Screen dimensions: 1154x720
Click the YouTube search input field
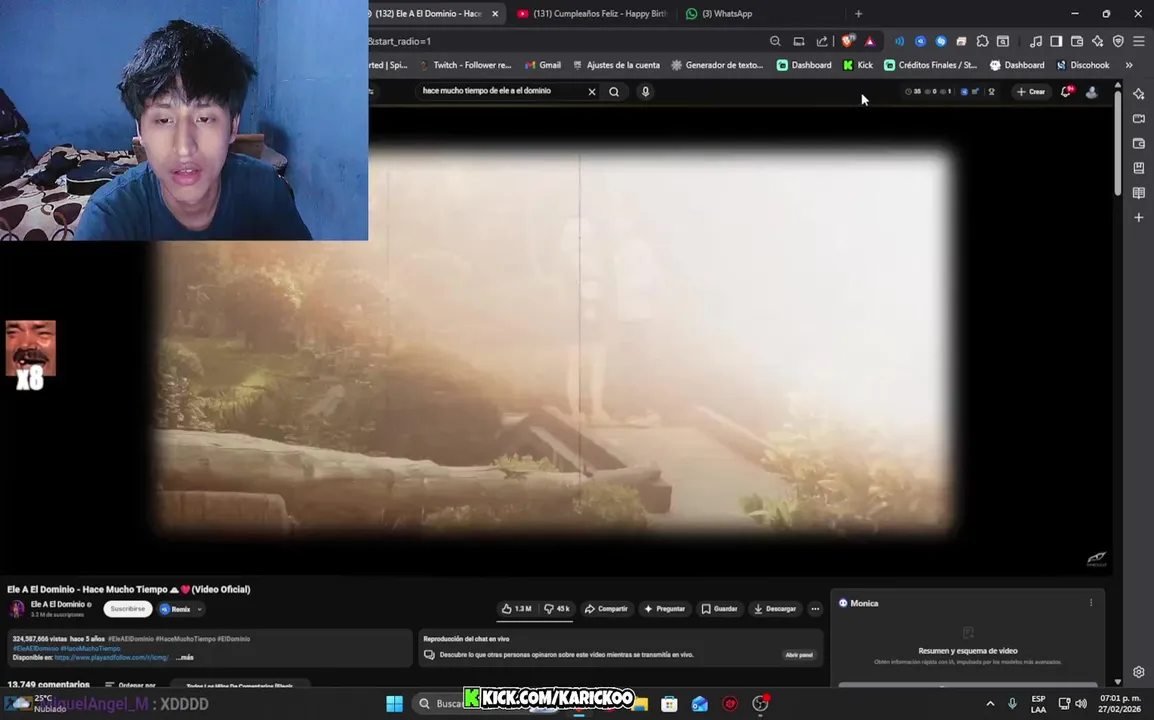(500, 91)
